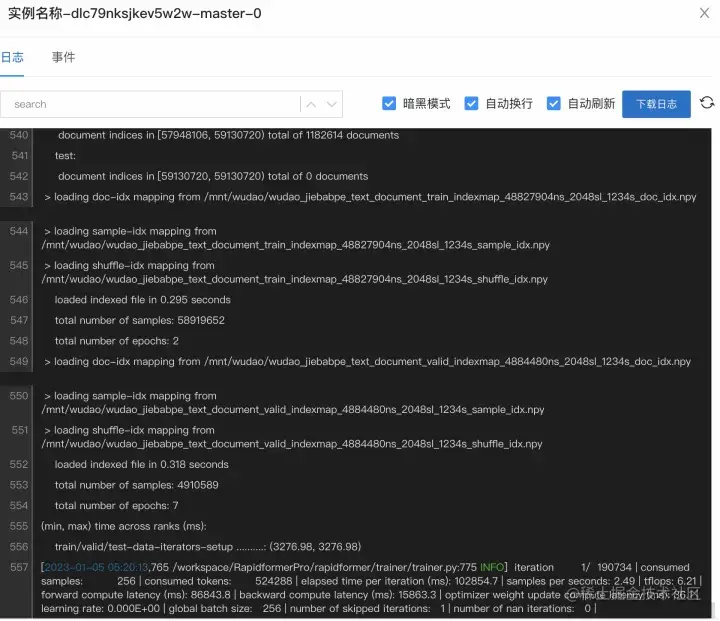The height and width of the screenshot is (621, 720).
Task: Click the 下载日志 download button
Action: click(x=656, y=104)
